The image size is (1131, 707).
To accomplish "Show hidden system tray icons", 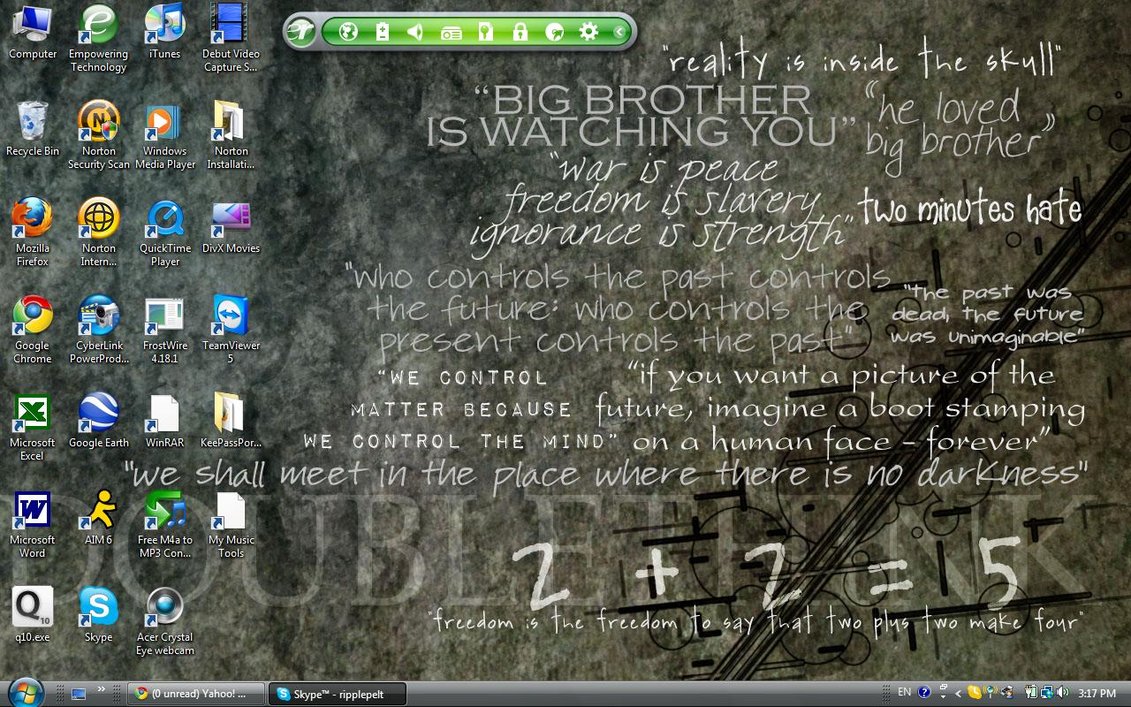I will 957,692.
